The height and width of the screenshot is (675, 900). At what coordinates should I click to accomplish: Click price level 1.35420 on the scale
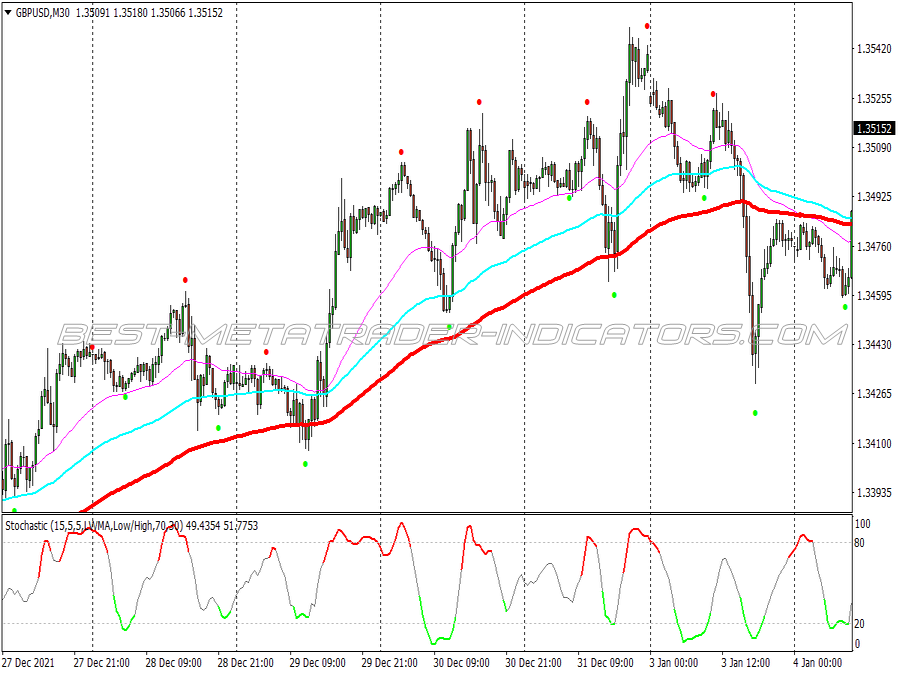[x=874, y=49]
